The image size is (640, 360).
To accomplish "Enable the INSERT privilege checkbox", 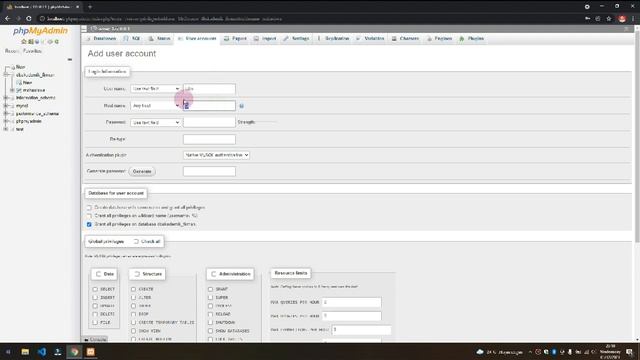I will 95,298.
